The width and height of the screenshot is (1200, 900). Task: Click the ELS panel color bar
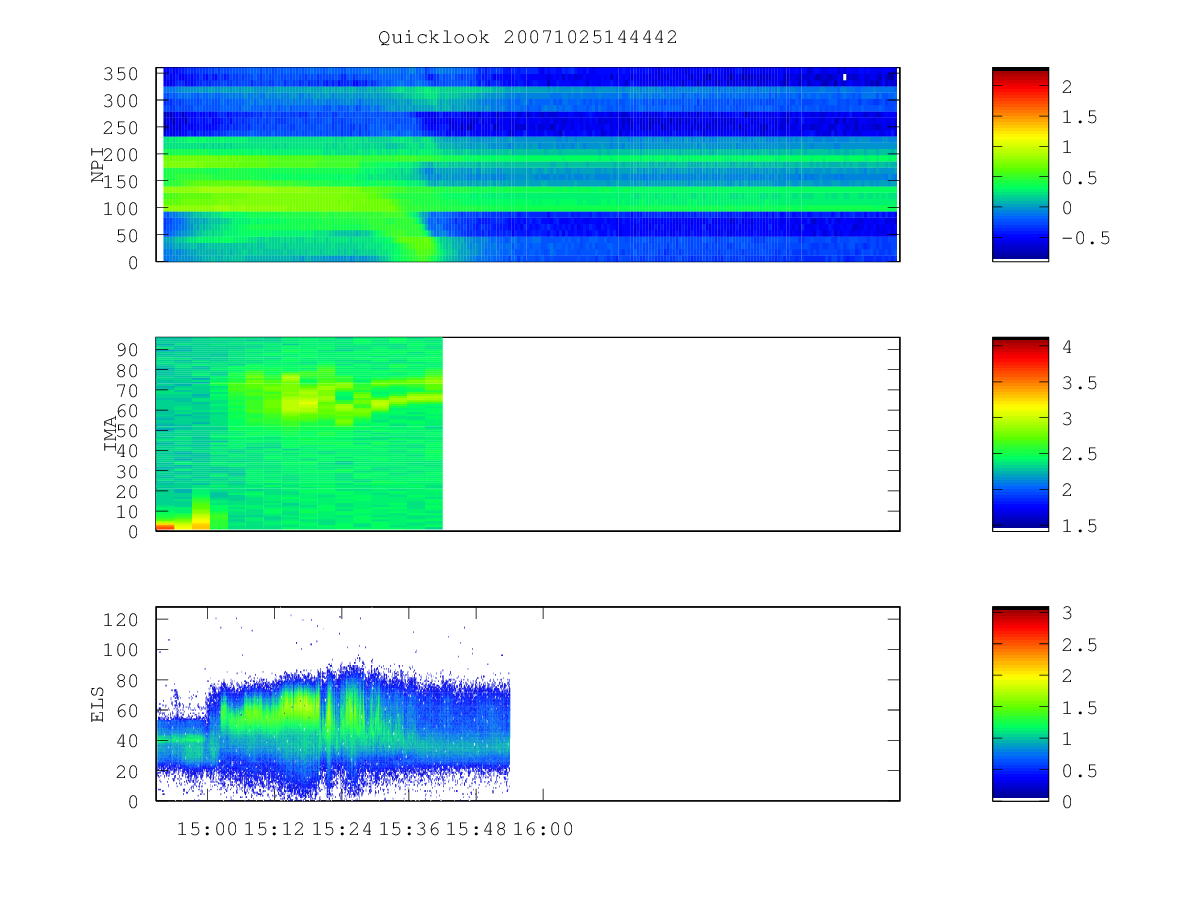click(x=1020, y=703)
